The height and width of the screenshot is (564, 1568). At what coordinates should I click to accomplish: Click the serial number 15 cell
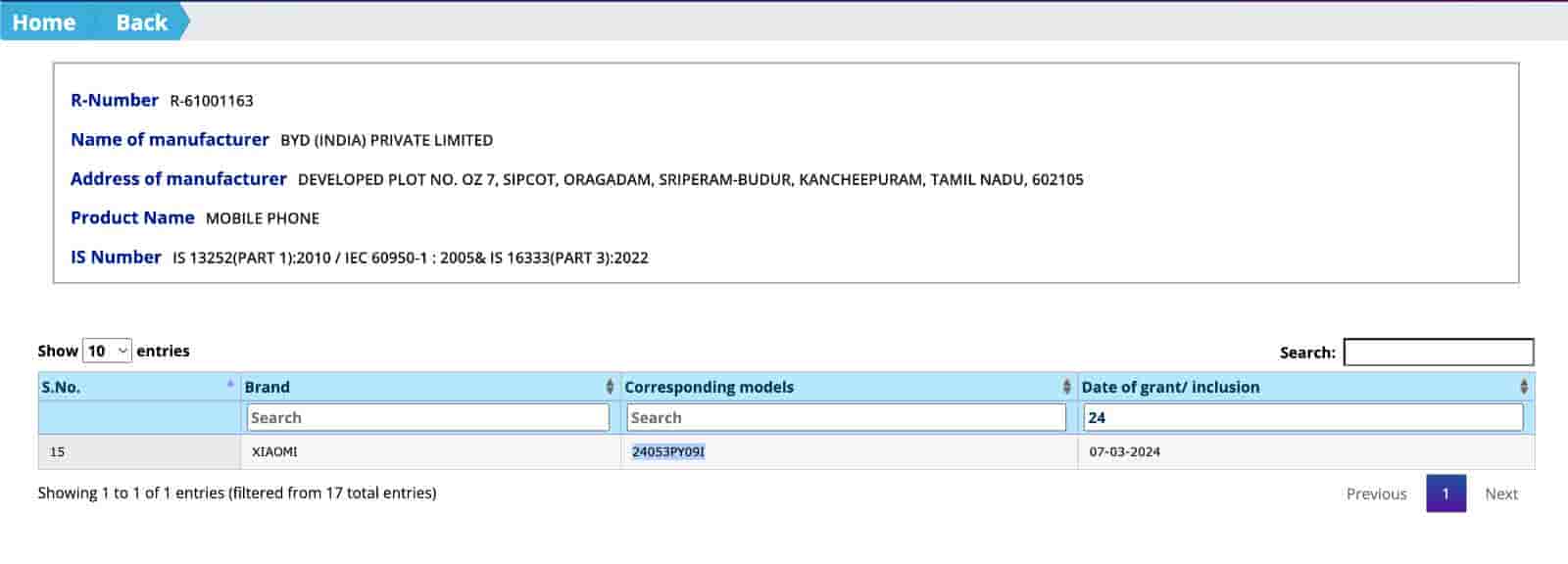point(57,452)
